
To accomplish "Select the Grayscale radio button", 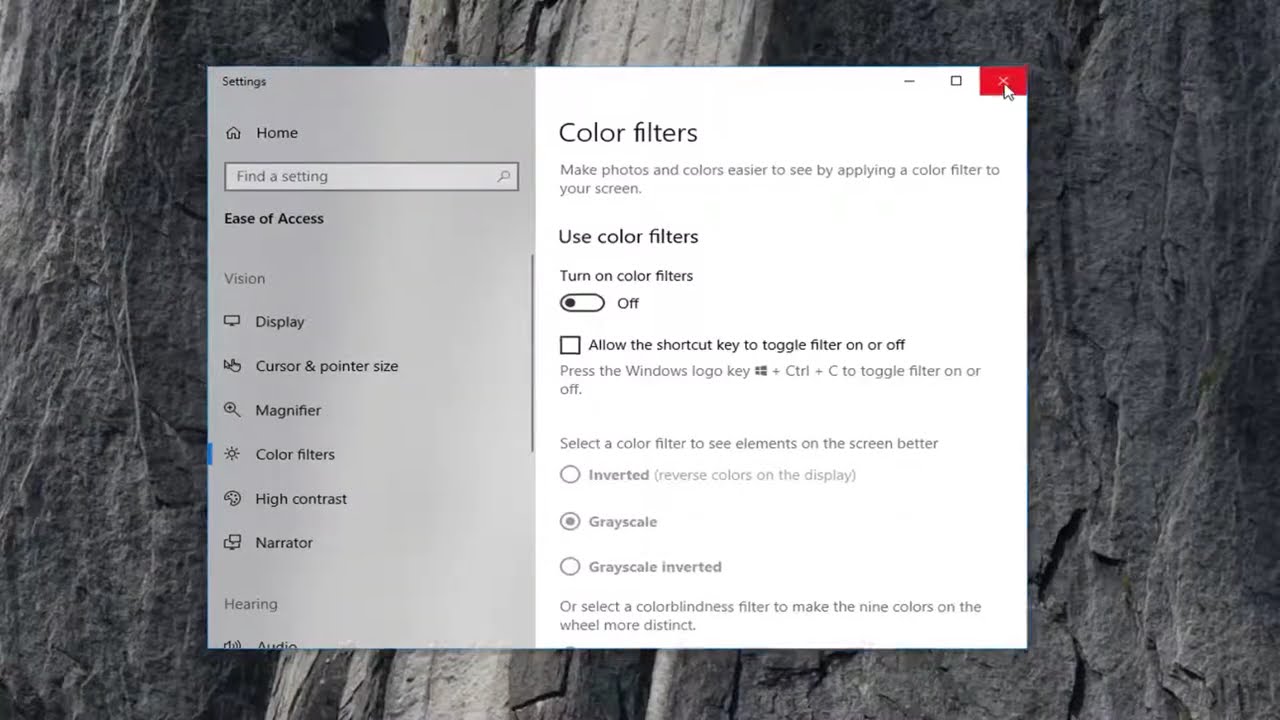I will [570, 521].
